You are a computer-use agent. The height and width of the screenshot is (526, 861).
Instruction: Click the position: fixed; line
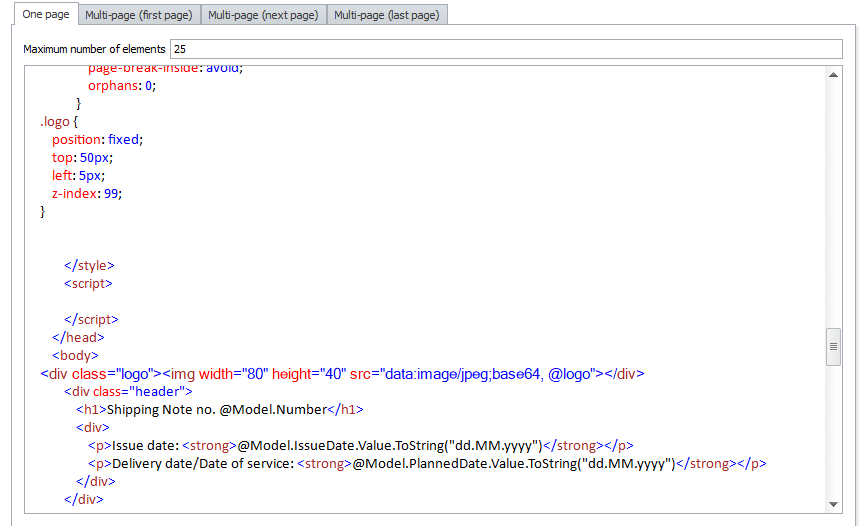pos(97,139)
